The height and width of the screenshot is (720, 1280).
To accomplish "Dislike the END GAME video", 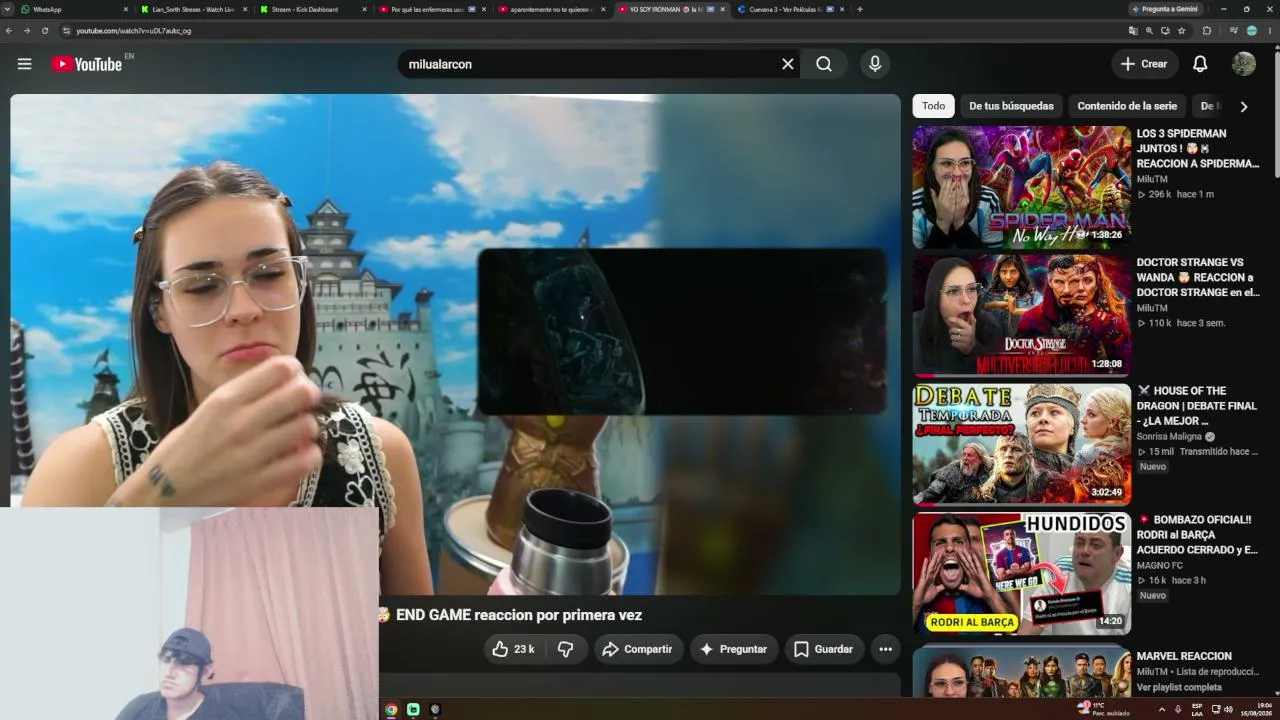I will (x=566, y=649).
